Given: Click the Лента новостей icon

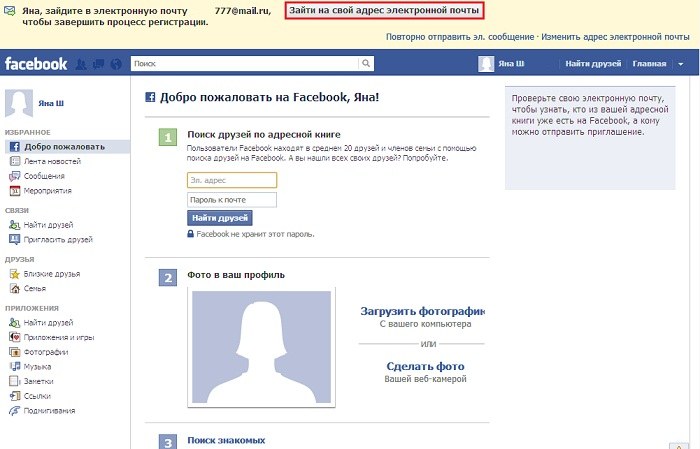Looking at the screenshot, I should [x=15, y=161].
